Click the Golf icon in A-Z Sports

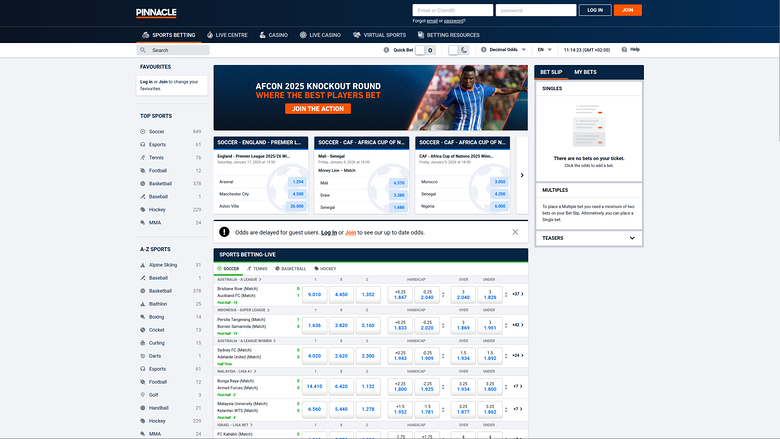pos(144,394)
